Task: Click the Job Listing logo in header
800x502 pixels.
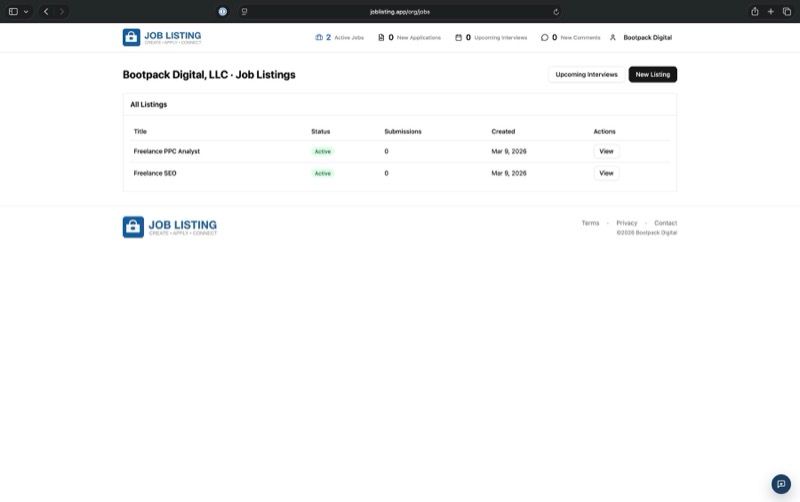Action: (x=162, y=37)
